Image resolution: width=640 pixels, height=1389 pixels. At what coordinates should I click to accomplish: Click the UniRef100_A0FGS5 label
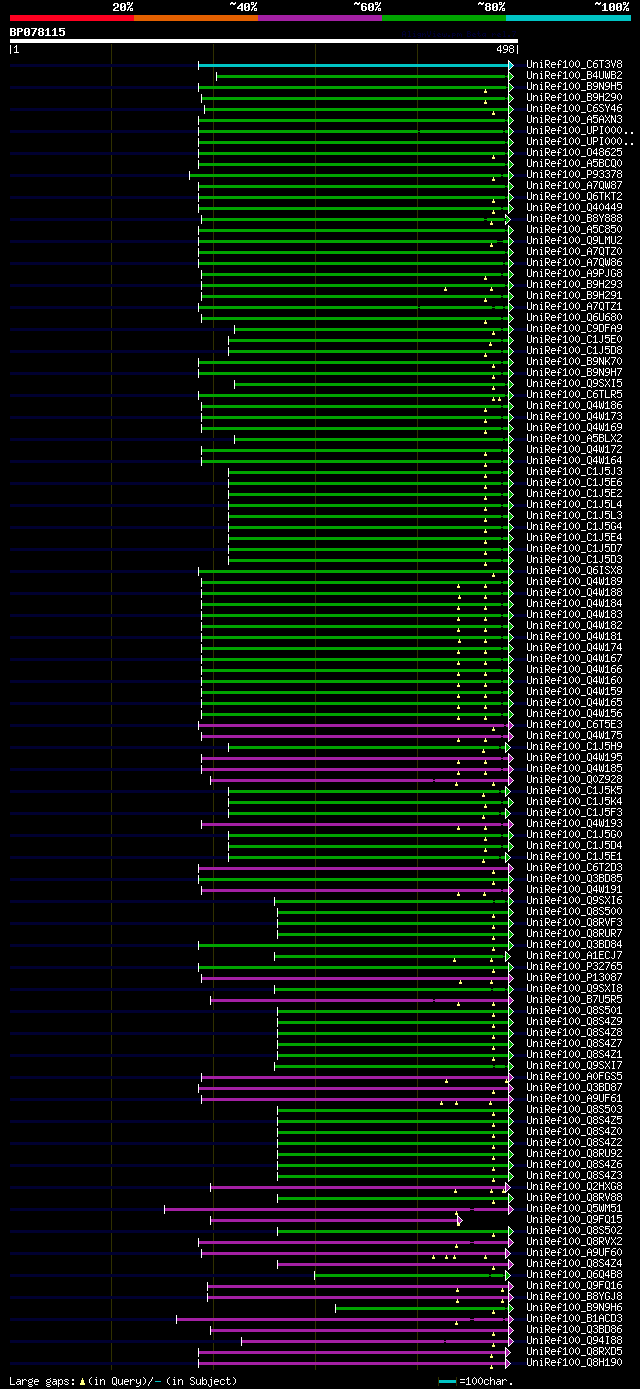(574, 1076)
